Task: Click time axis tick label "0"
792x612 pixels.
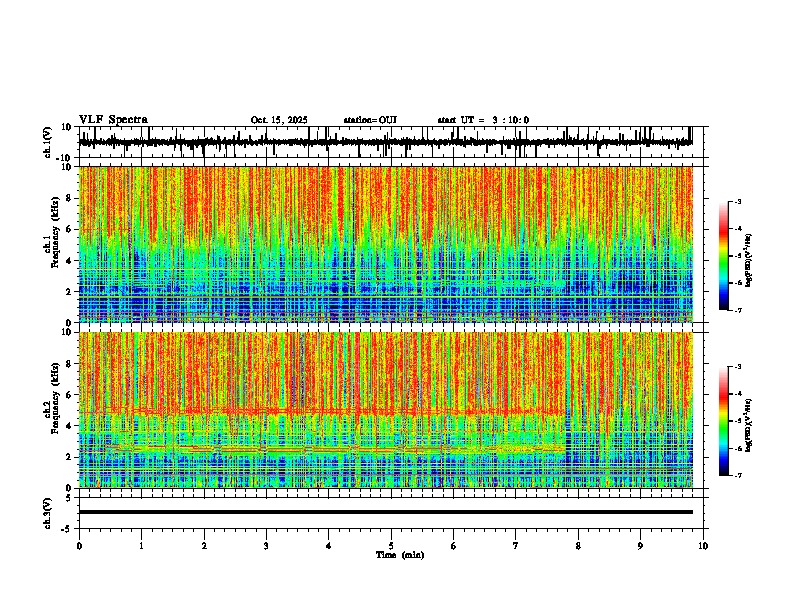Action: (79, 546)
